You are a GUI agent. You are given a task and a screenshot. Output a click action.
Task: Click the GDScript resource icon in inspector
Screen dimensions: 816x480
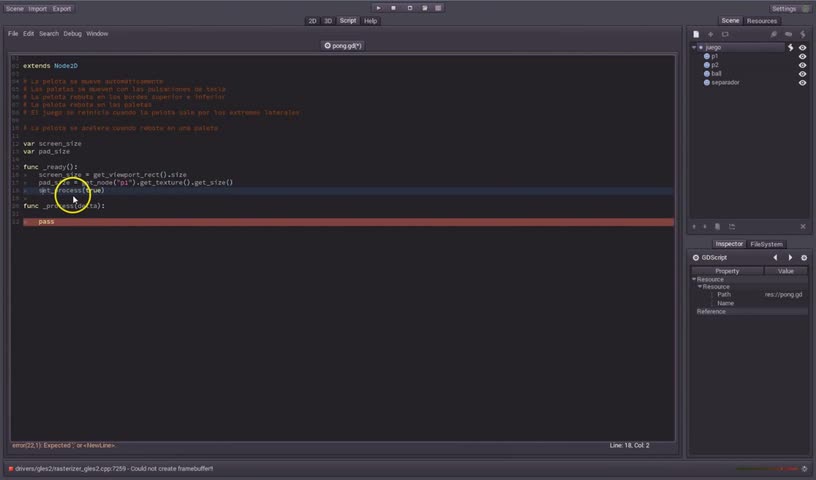point(696,258)
